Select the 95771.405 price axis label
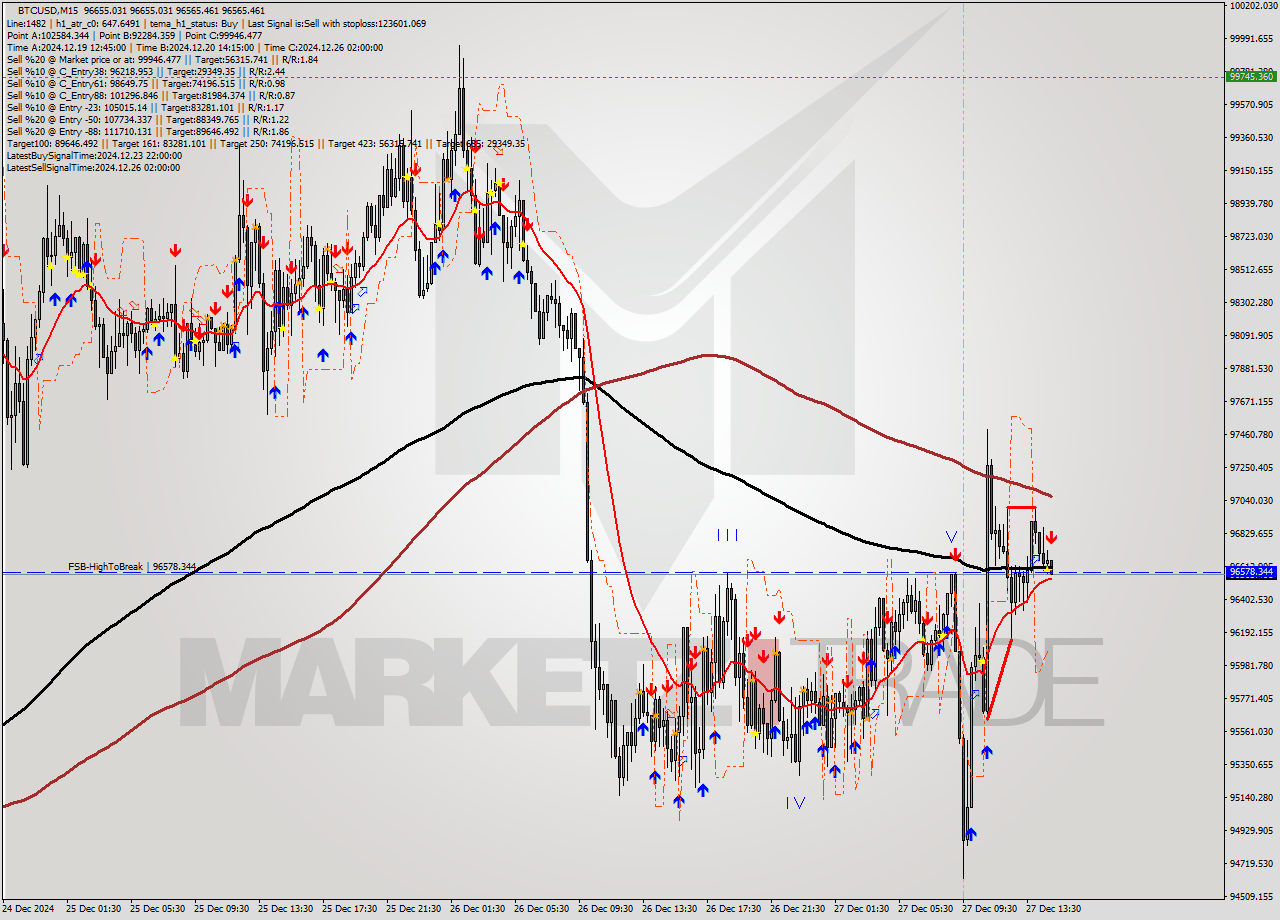 click(x=1254, y=698)
